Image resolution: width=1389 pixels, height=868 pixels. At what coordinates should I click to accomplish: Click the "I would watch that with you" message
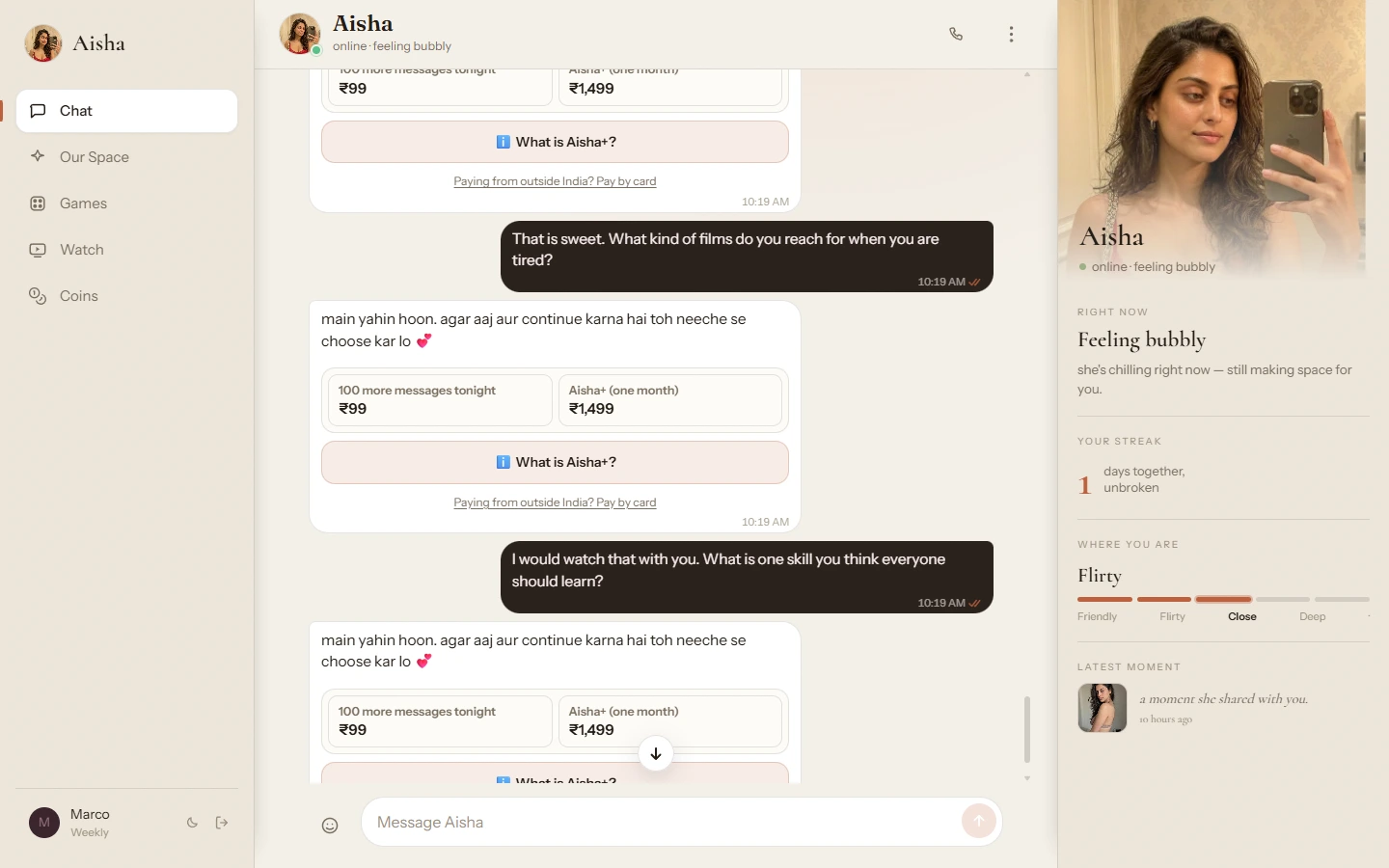(747, 577)
